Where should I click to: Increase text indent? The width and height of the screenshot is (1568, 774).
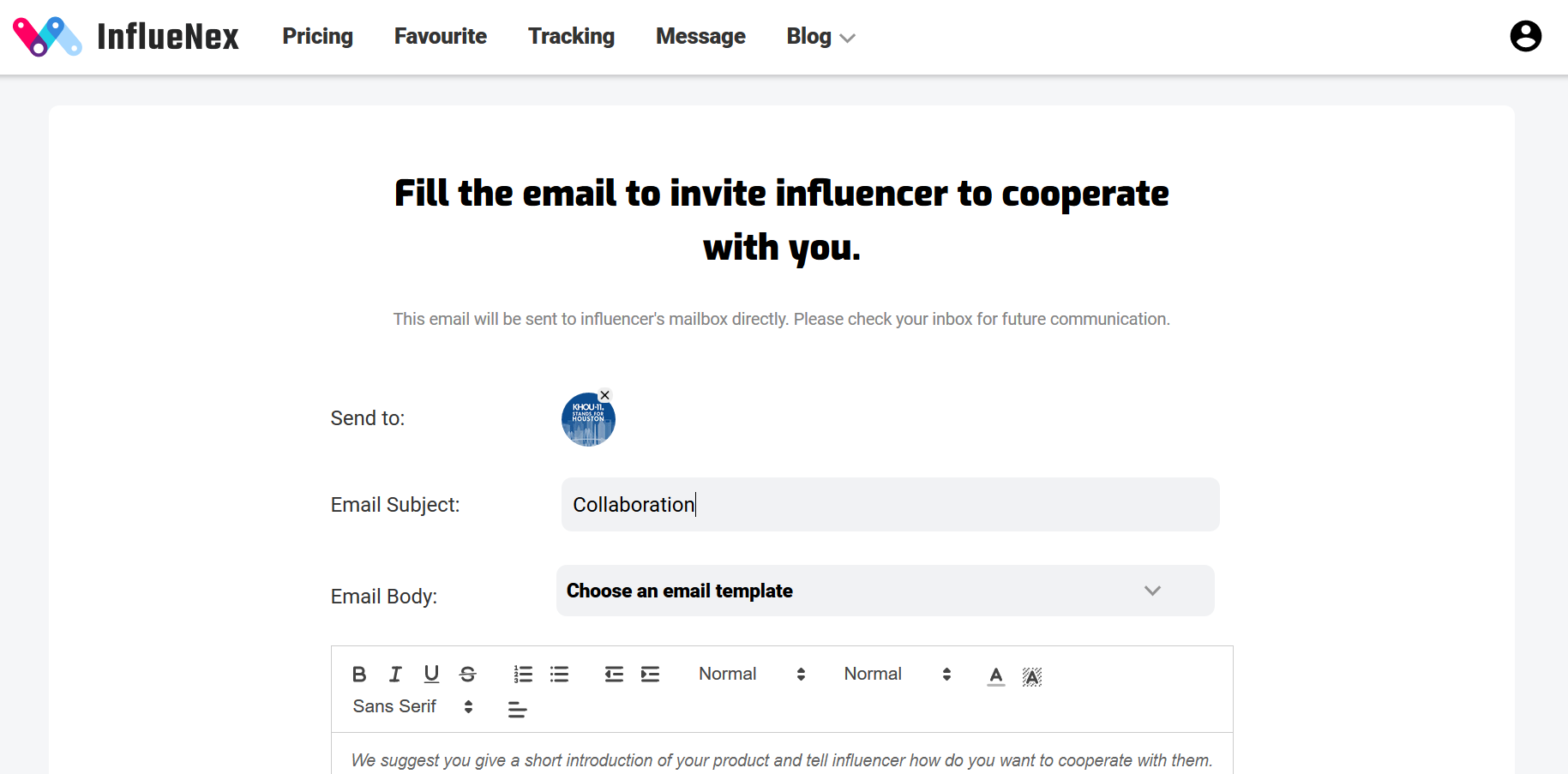tap(650, 675)
